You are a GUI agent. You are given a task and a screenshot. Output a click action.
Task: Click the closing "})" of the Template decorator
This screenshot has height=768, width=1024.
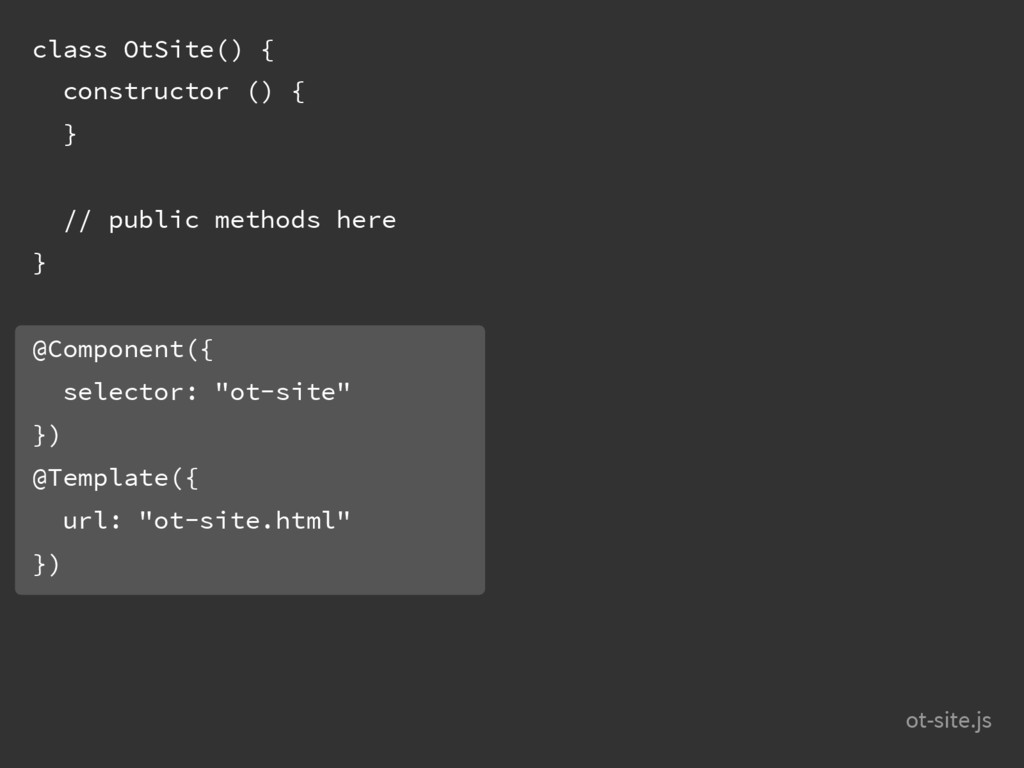click(x=46, y=564)
